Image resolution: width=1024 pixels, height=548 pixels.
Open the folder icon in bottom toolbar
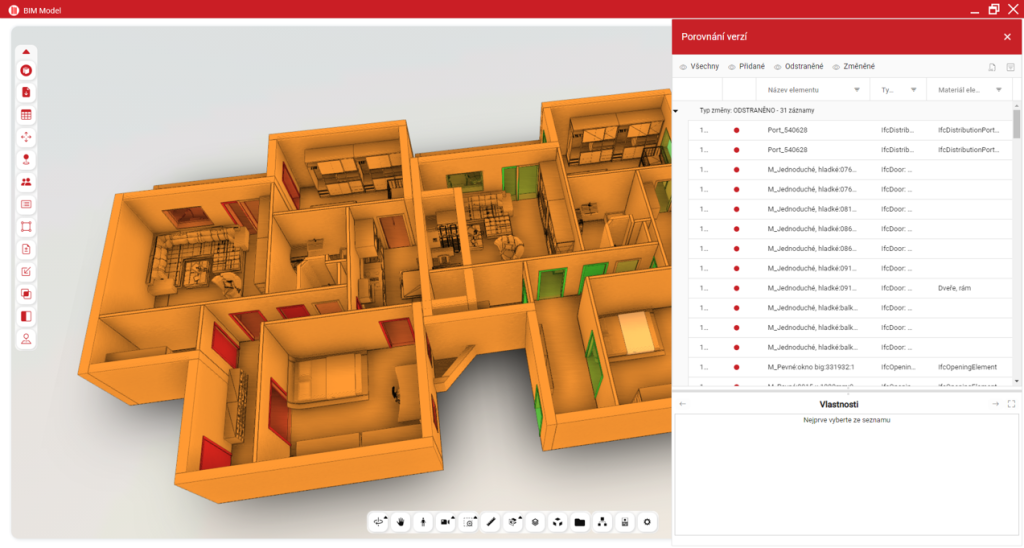coord(580,521)
